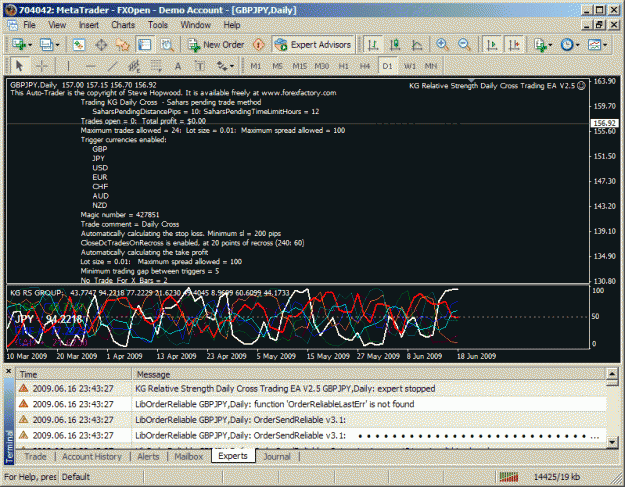Select the Text tool (A)
Screen dimensions: 625x487
click(178, 66)
